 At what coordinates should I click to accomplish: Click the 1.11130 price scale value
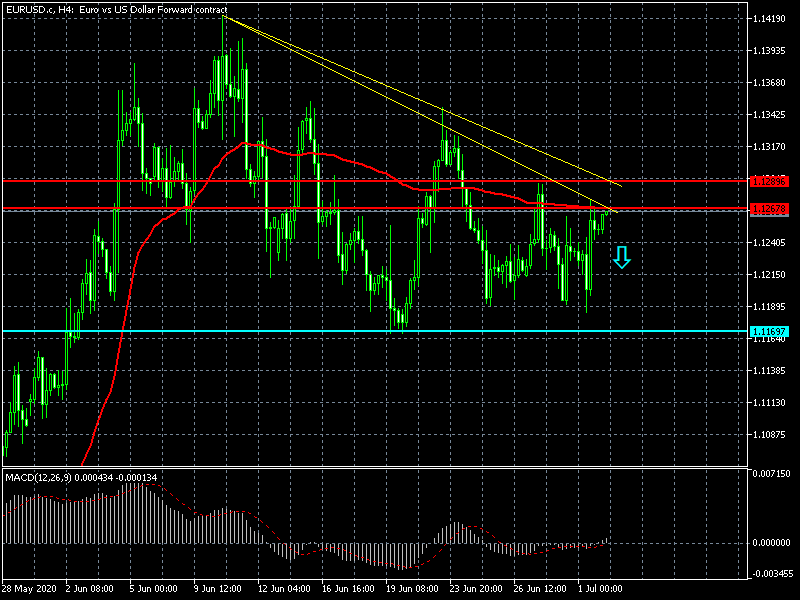click(769, 403)
